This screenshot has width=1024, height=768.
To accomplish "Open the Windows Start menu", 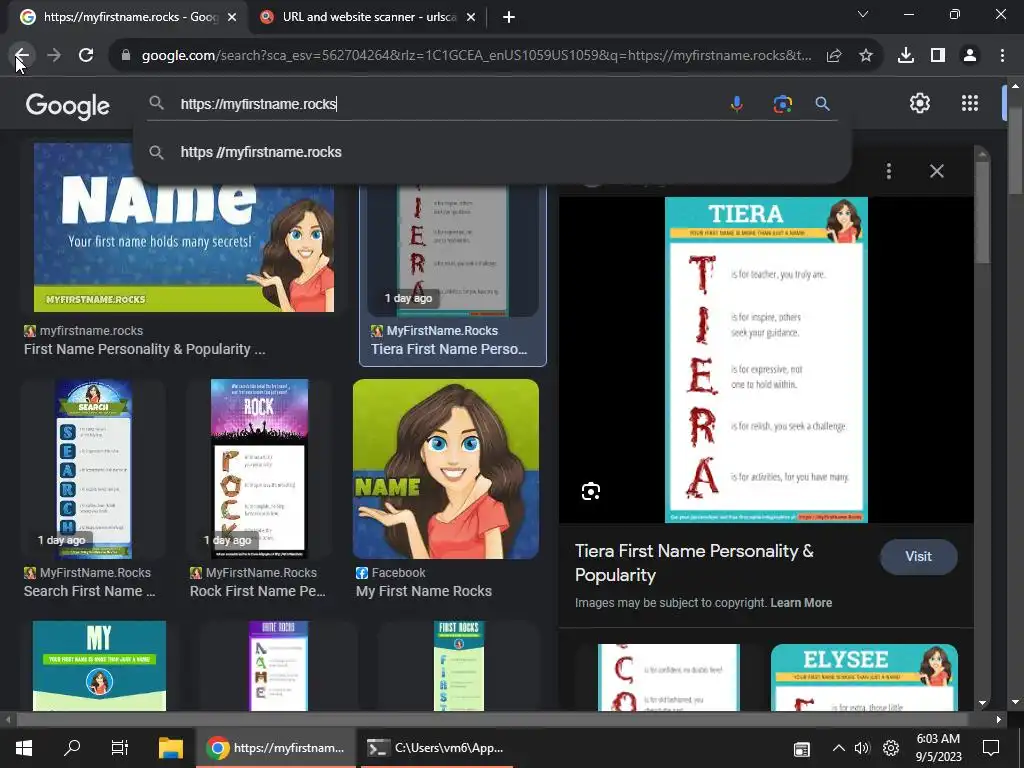I will [x=24, y=748].
